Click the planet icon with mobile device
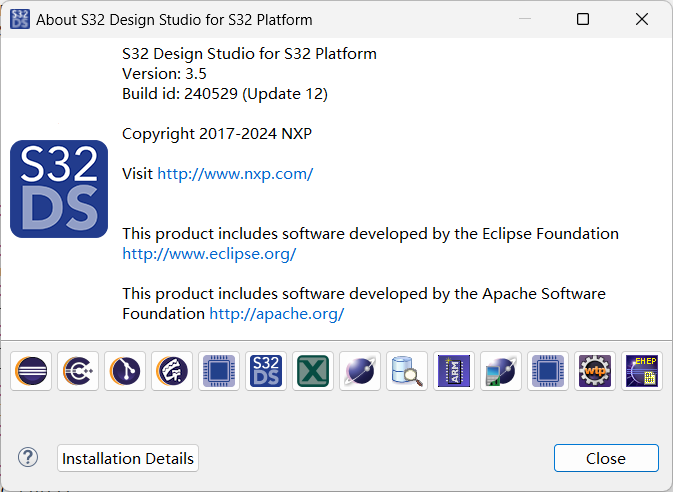673x492 pixels. (x=501, y=371)
